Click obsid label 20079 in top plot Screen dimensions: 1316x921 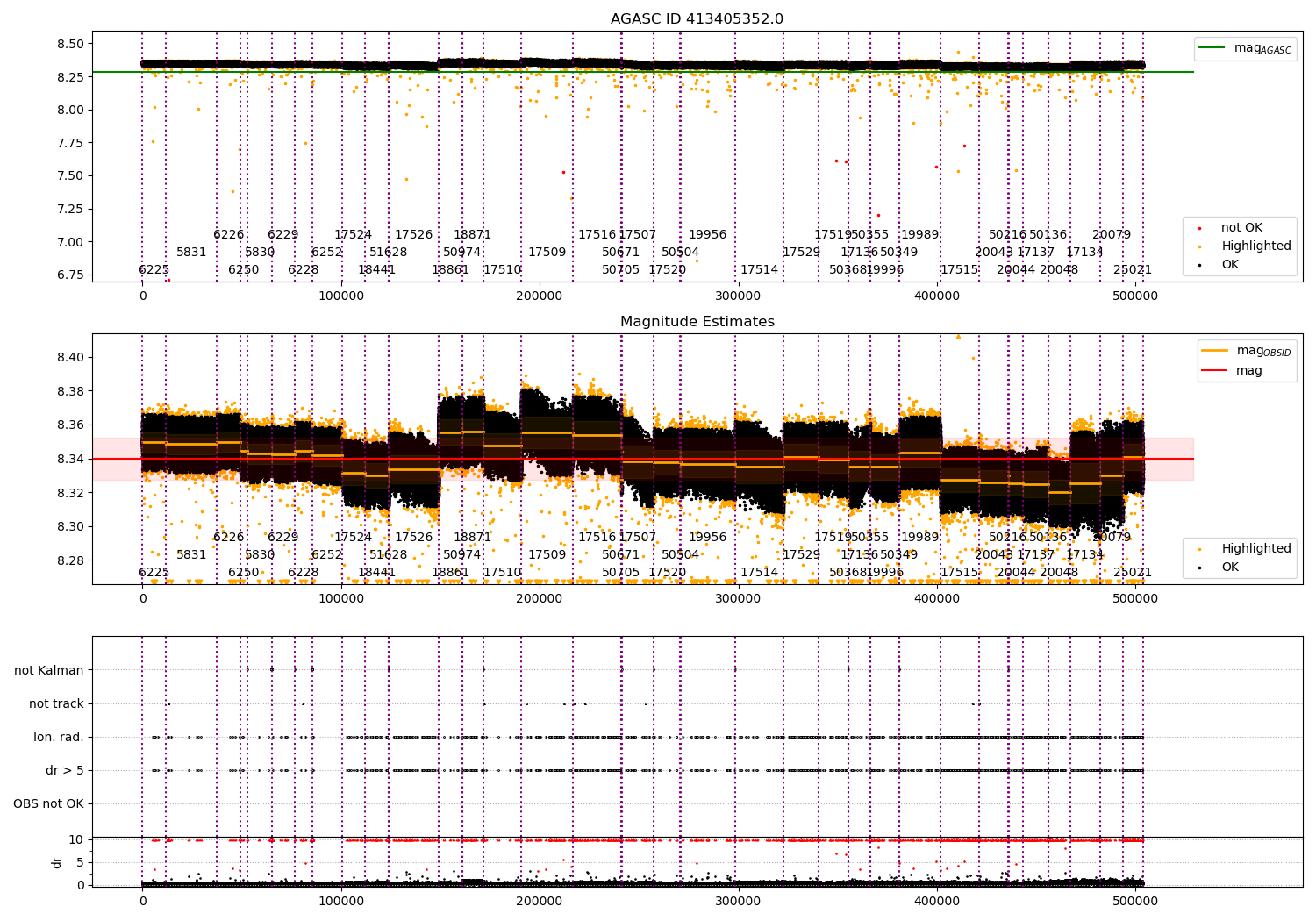coord(1111,234)
